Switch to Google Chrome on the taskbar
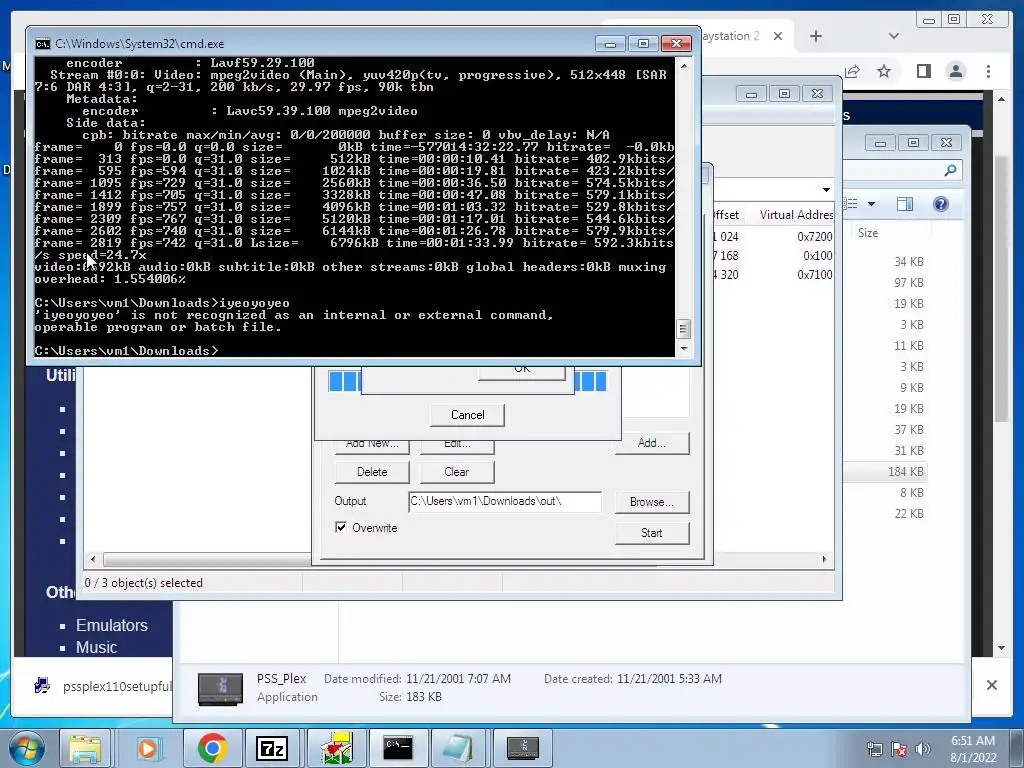 [x=212, y=748]
